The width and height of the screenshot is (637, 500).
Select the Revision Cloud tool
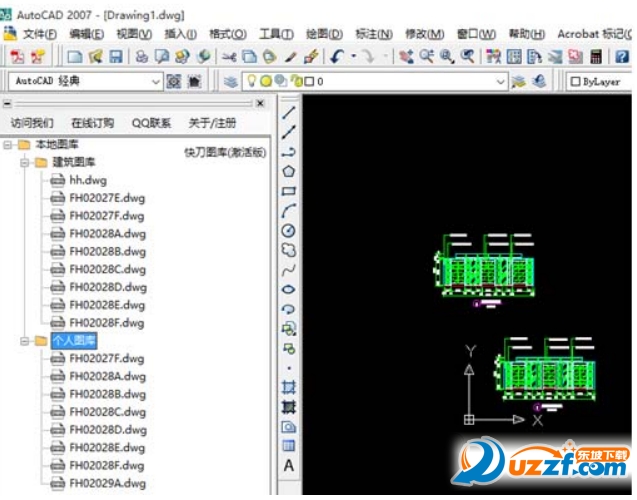pos(289,250)
